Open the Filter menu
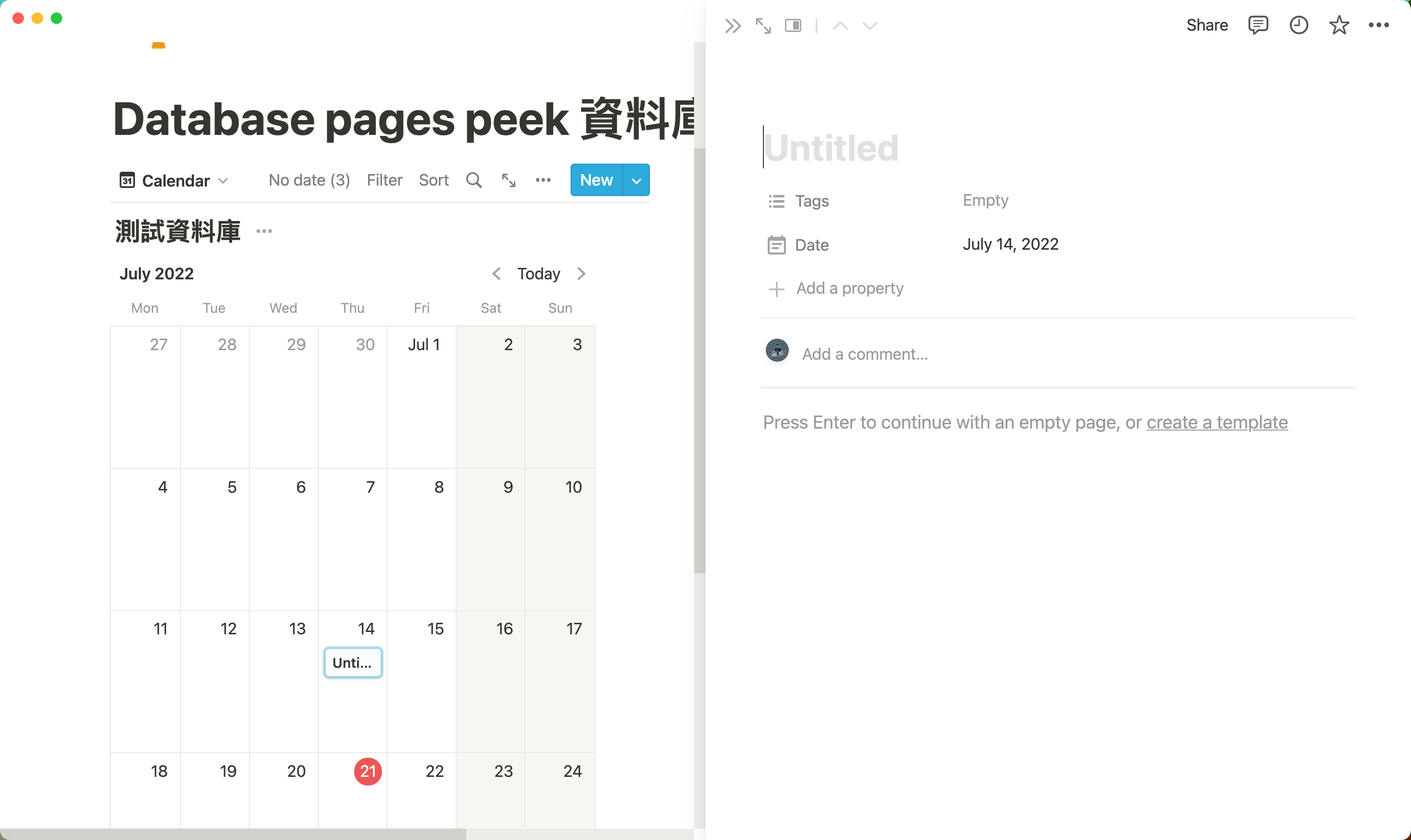1411x840 pixels. pos(384,180)
